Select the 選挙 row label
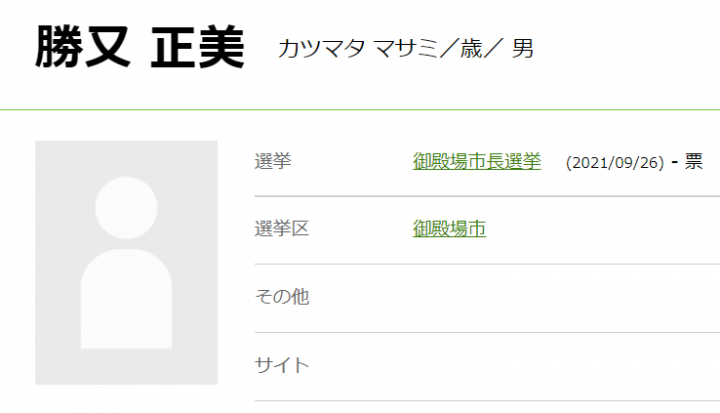 [x=273, y=161]
